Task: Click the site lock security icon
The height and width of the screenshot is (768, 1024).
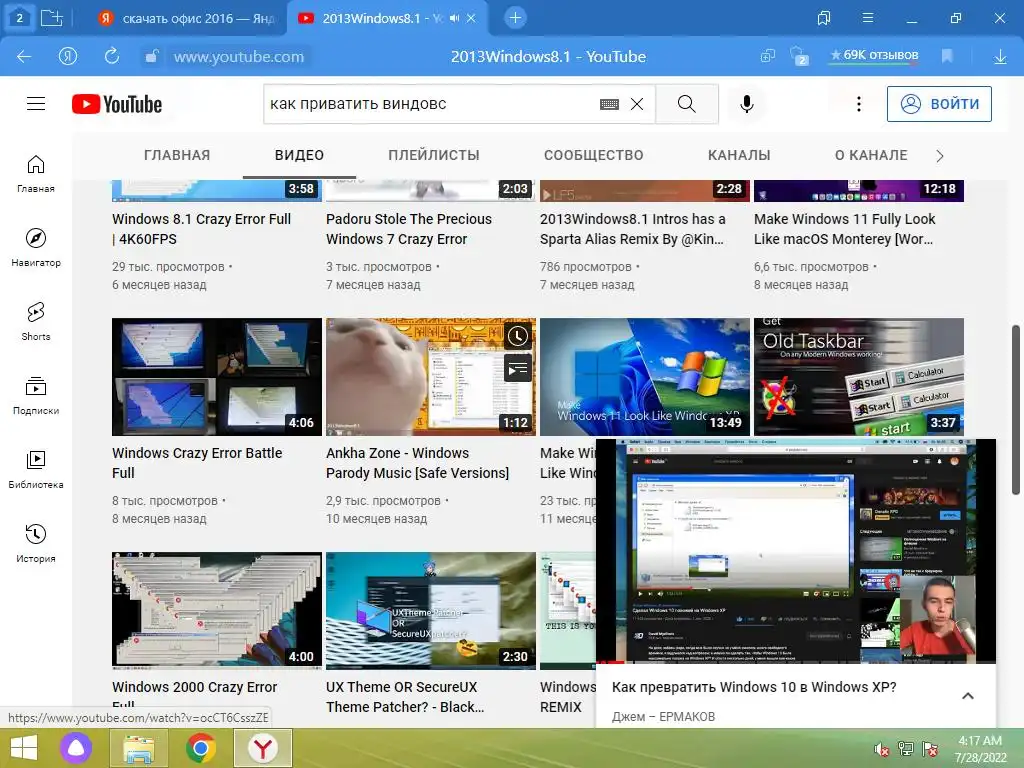Action: click(x=151, y=57)
